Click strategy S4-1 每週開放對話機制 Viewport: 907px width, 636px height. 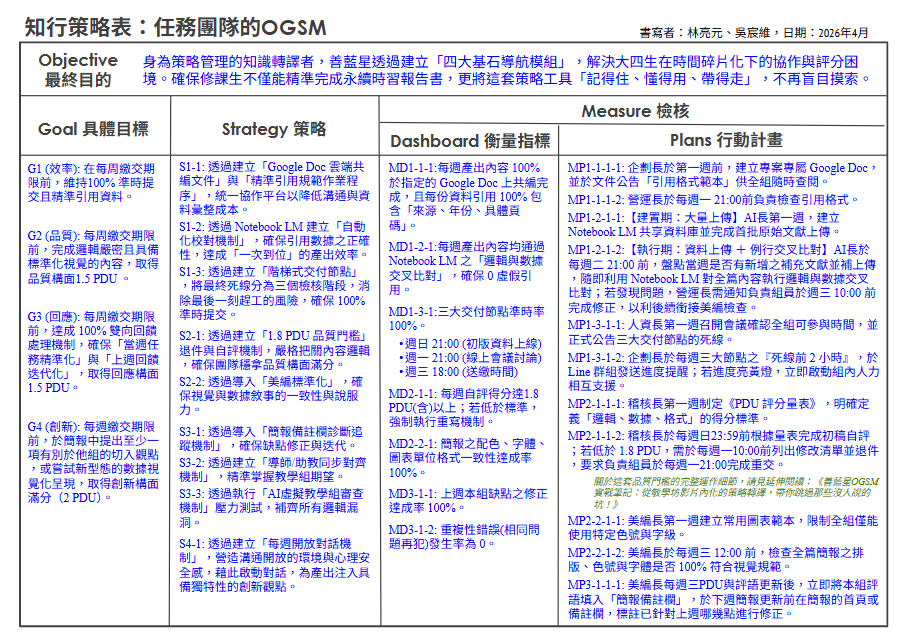pyautogui.click(x=273, y=565)
